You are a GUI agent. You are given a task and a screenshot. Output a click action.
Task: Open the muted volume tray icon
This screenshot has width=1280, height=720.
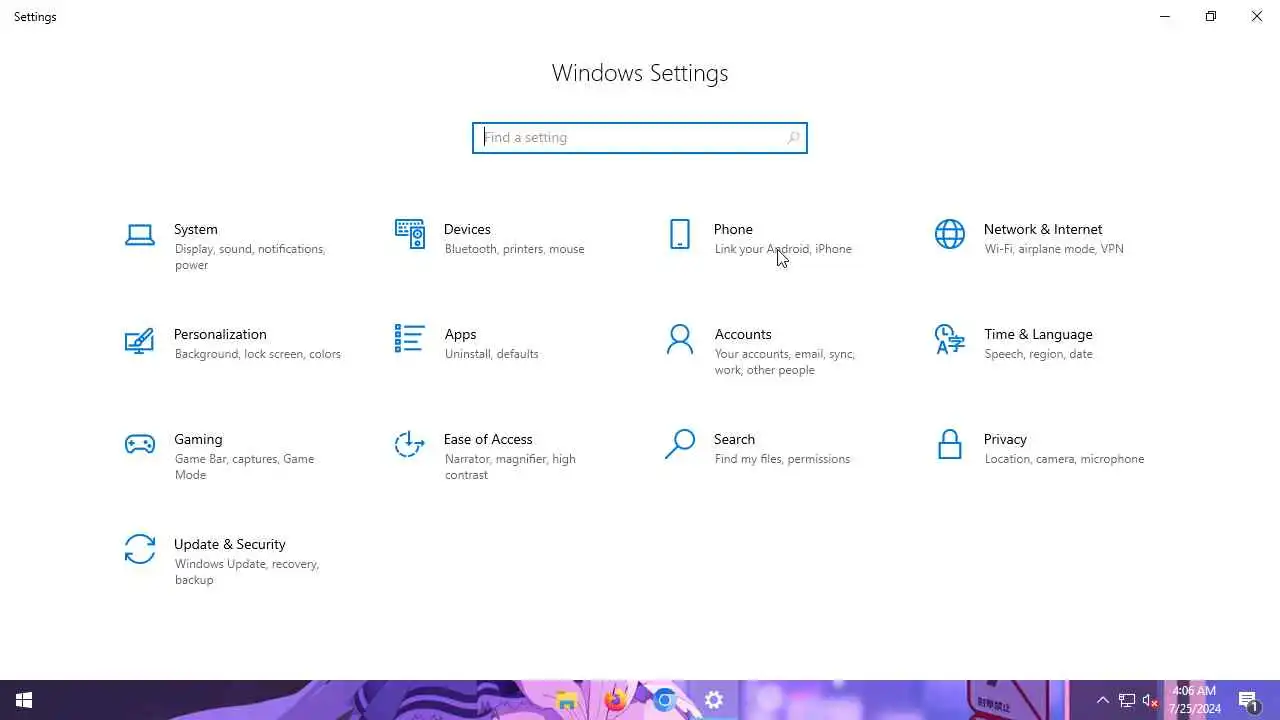point(1150,700)
